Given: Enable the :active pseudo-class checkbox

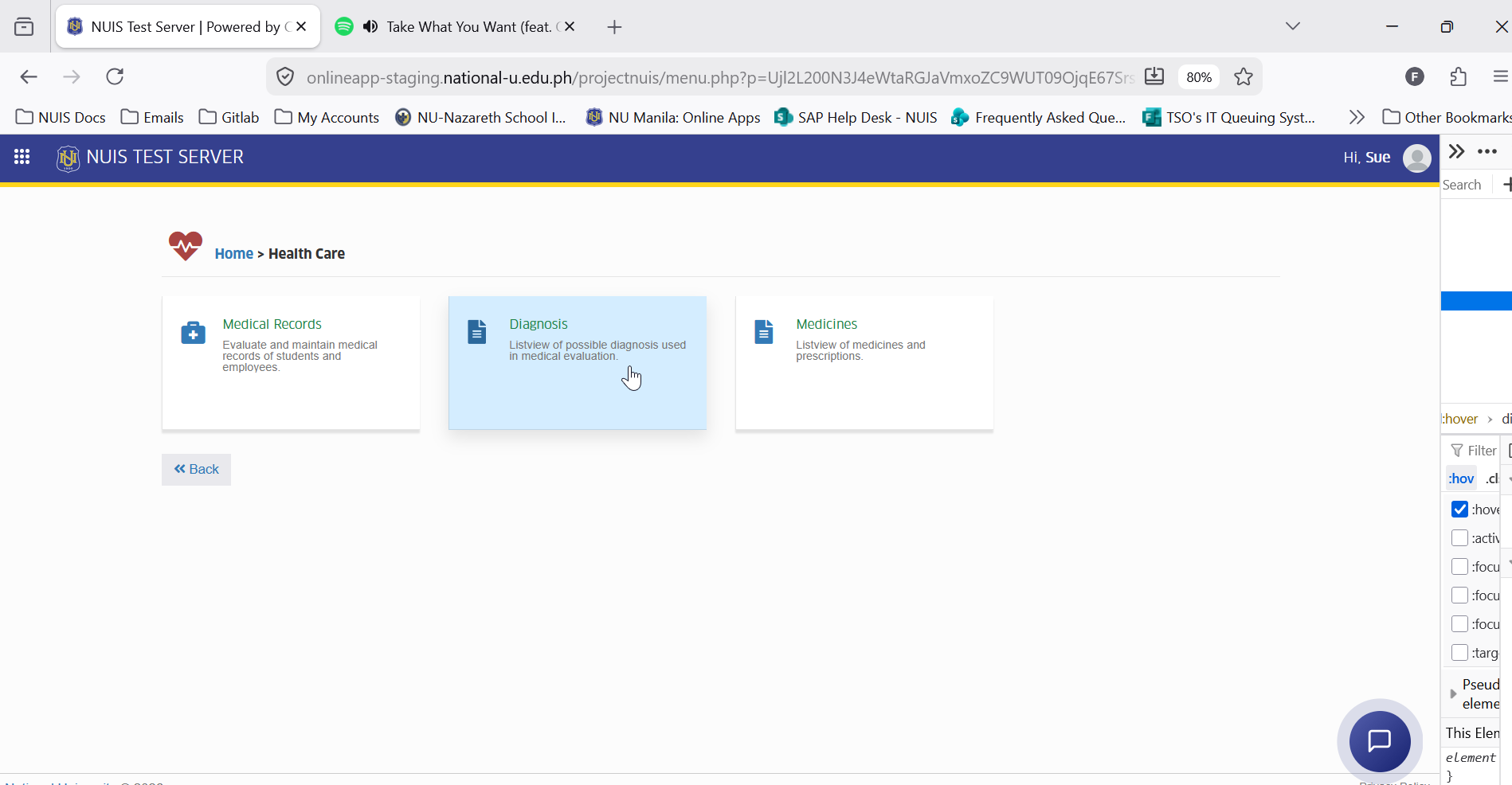Looking at the screenshot, I should click(x=1459, y=538).
